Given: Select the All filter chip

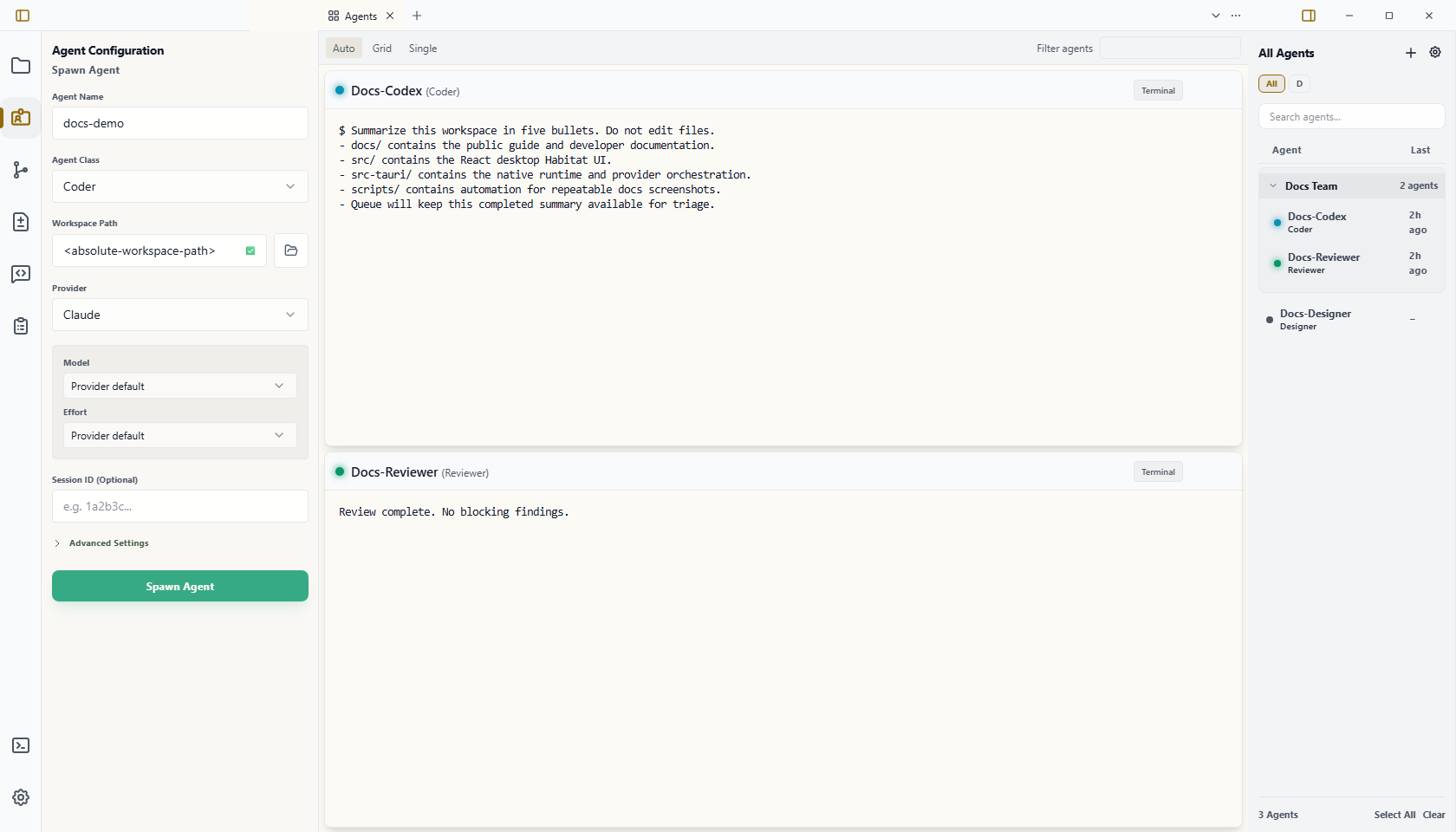Looking at the screenshot, I should click(x=1271, y=83).
